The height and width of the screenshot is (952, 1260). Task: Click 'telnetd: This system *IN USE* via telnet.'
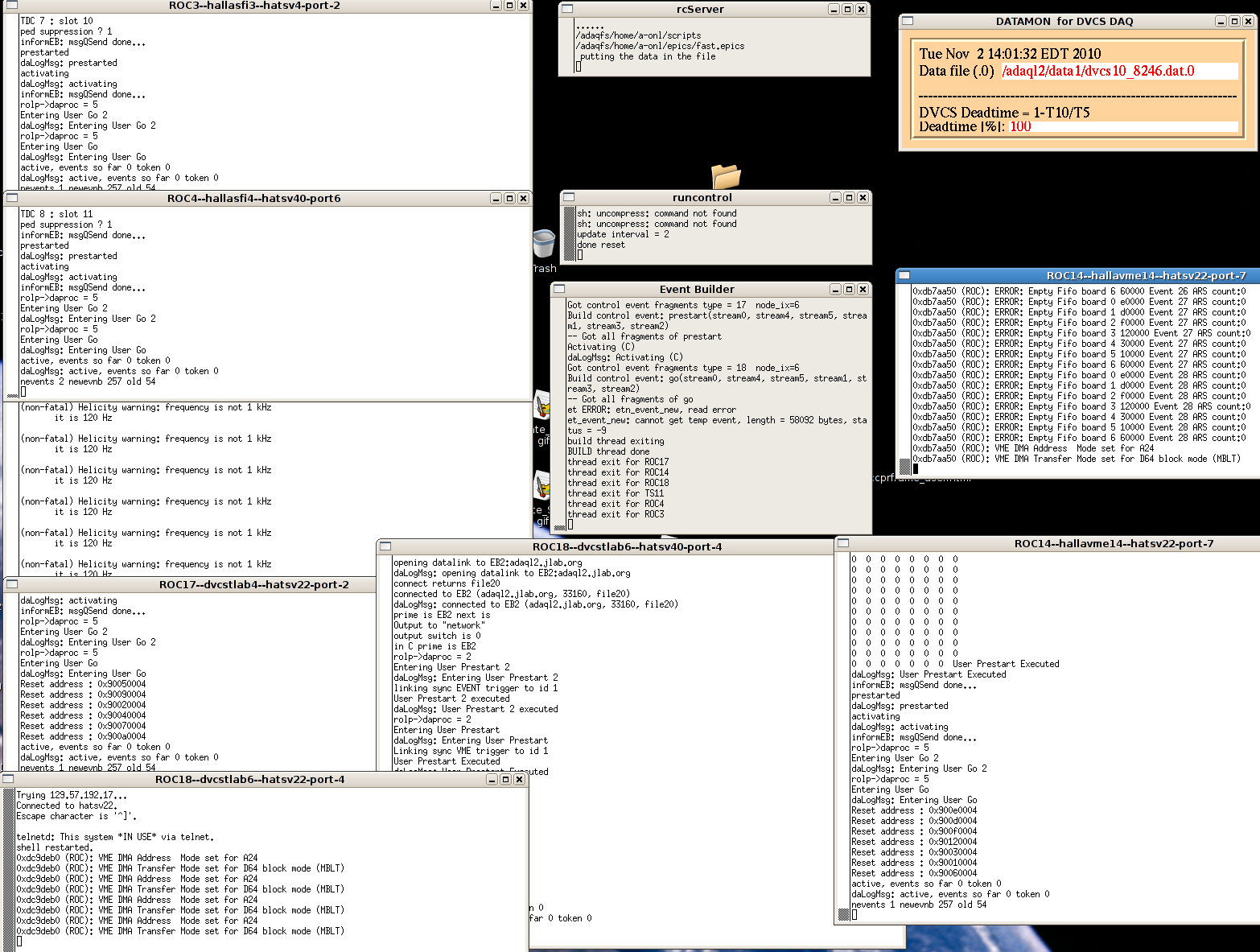[115, 837]
